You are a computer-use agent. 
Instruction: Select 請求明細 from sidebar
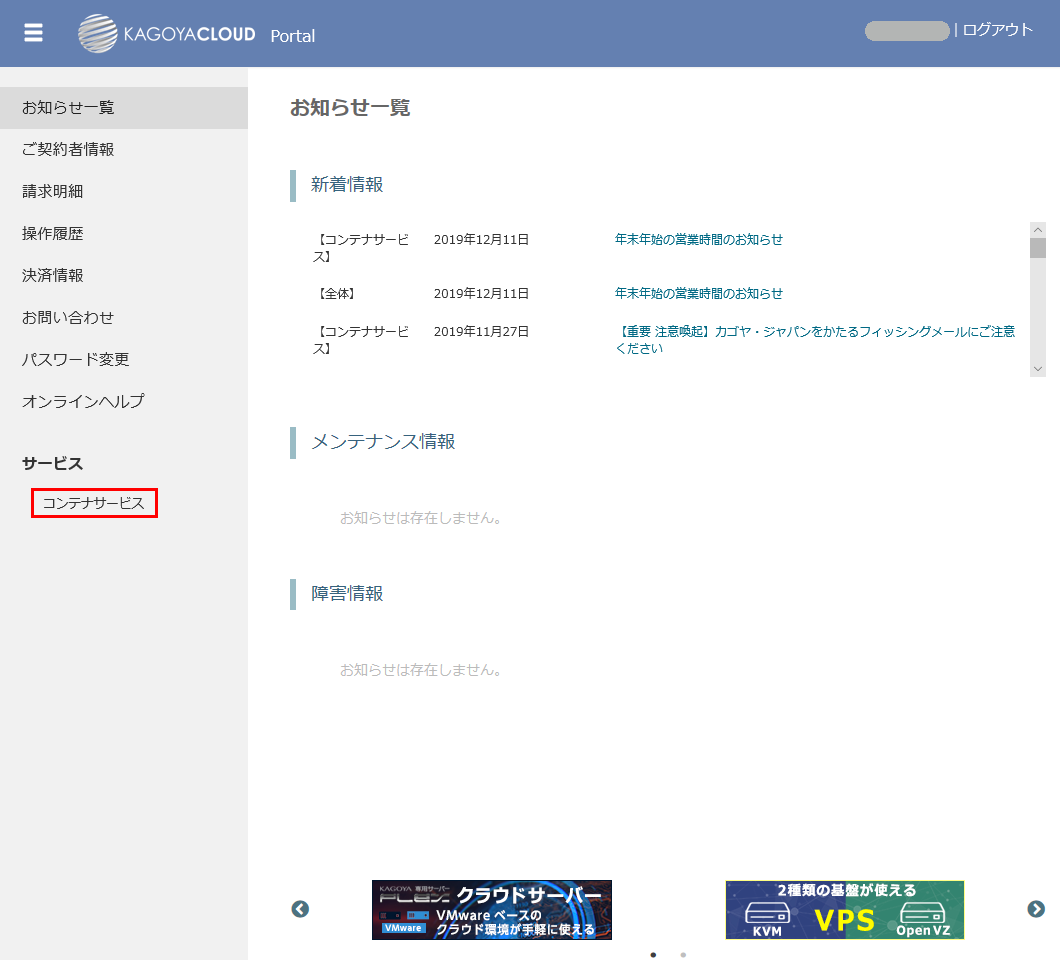53,192
